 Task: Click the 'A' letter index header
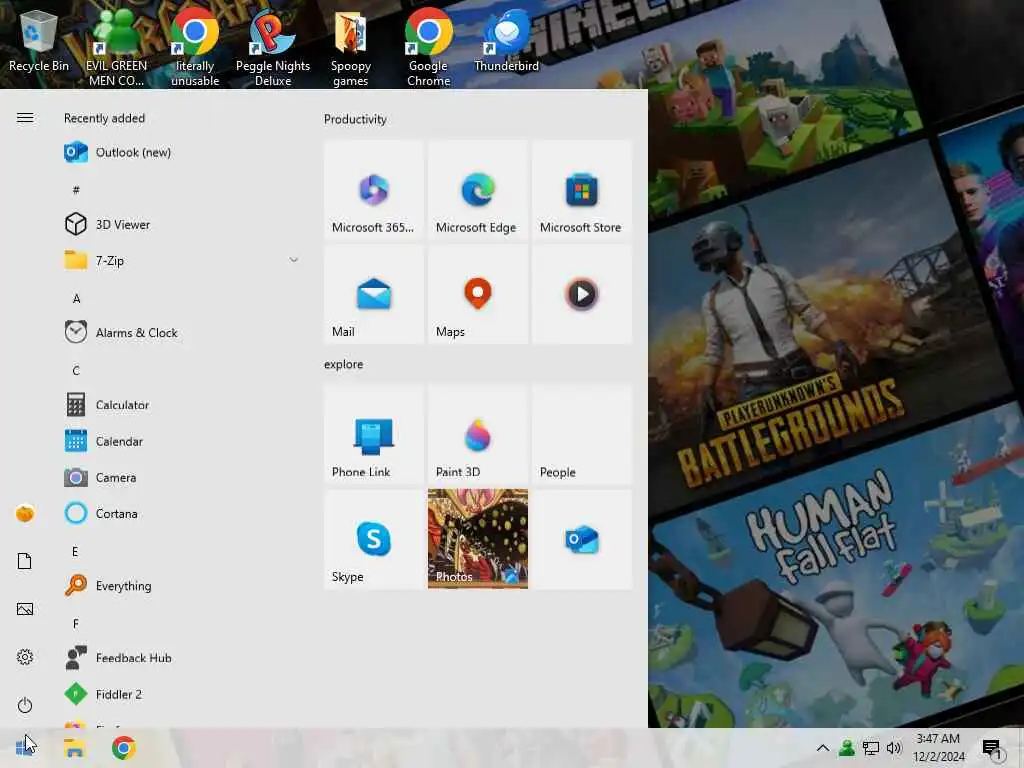click(x=76, y=298)
